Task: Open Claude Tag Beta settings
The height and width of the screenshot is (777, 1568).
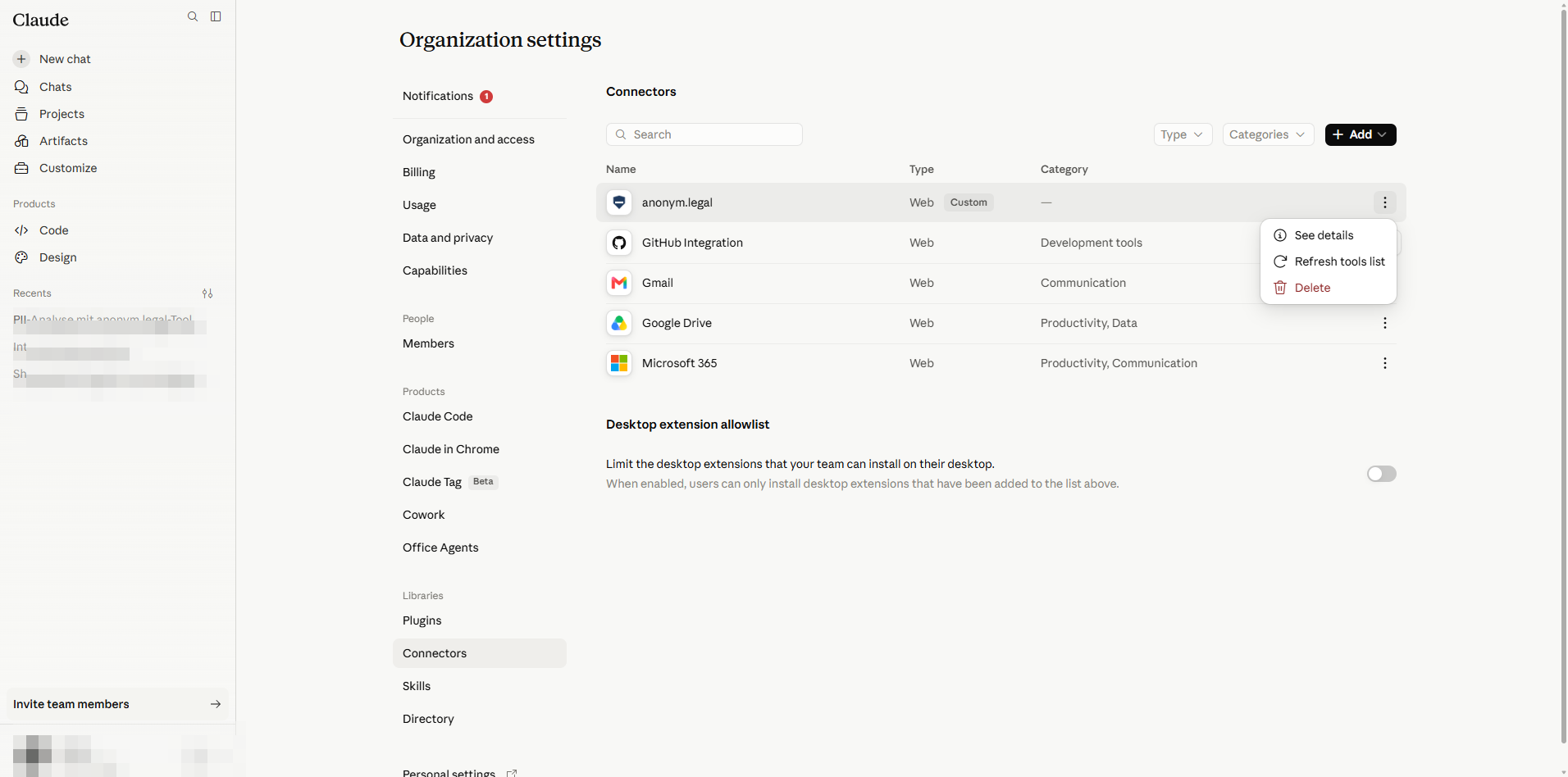Action: pyautogui.click(x=480, y=482)
